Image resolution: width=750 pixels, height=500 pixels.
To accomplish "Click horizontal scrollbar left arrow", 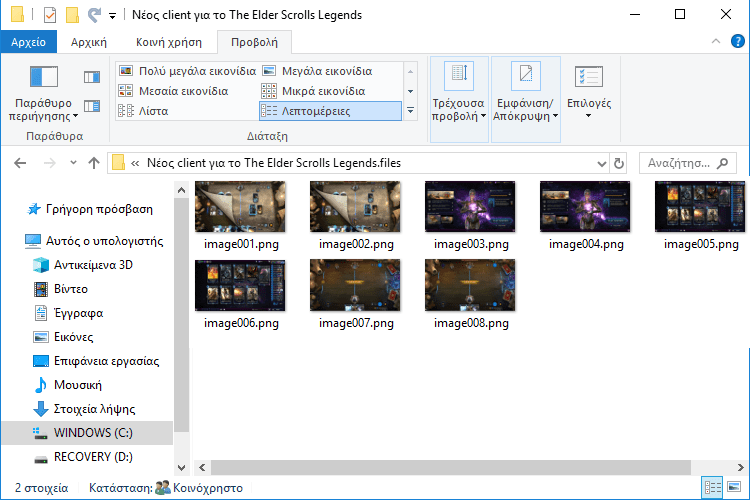I will pos(202,467).
